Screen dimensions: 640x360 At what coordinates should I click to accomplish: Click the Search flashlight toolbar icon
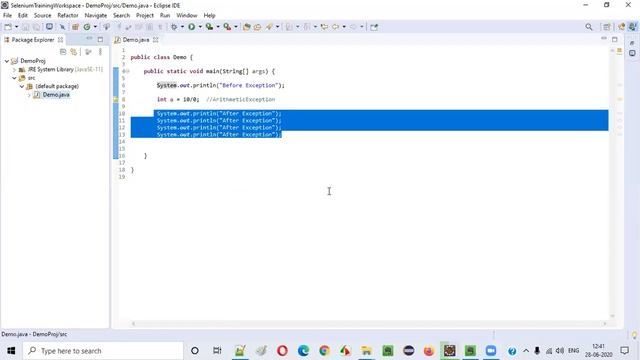coord(269,27)
